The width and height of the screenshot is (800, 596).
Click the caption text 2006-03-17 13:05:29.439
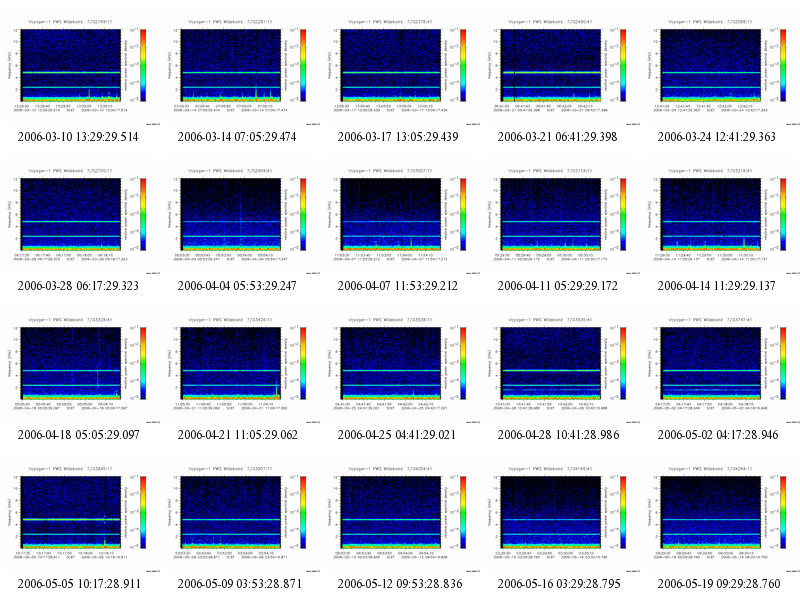click(398, 137)
